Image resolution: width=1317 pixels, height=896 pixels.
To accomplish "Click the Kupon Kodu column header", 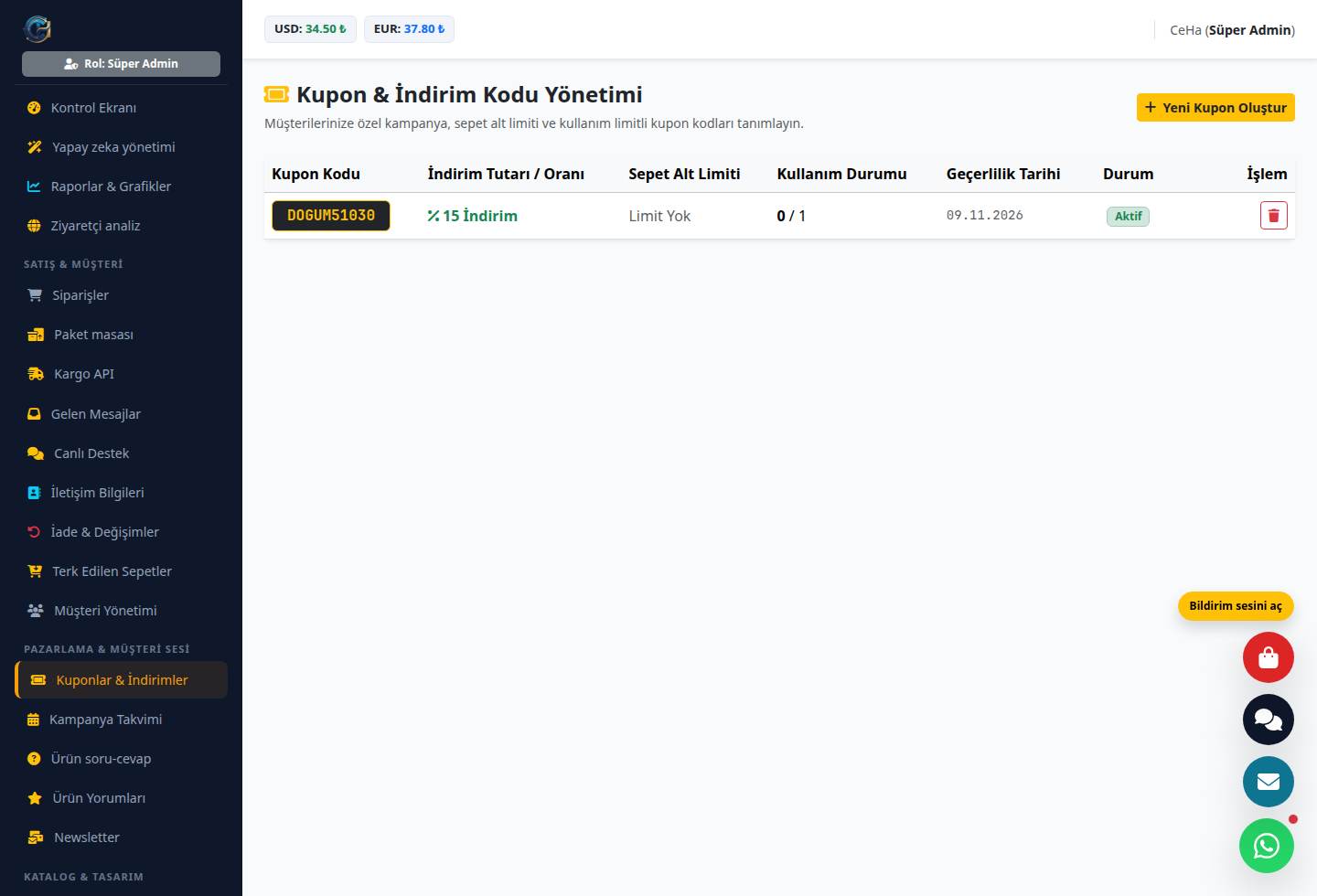I will 316,174.
